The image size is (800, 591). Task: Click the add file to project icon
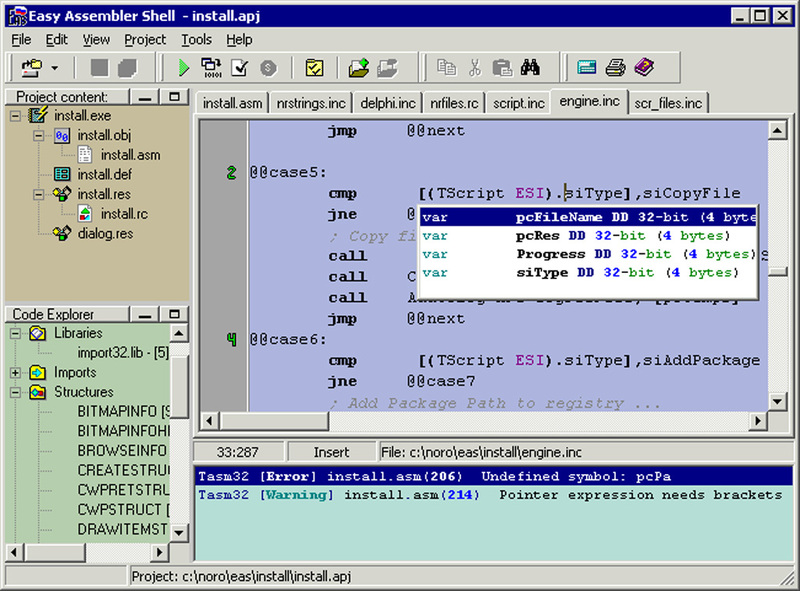coord(359,67)
